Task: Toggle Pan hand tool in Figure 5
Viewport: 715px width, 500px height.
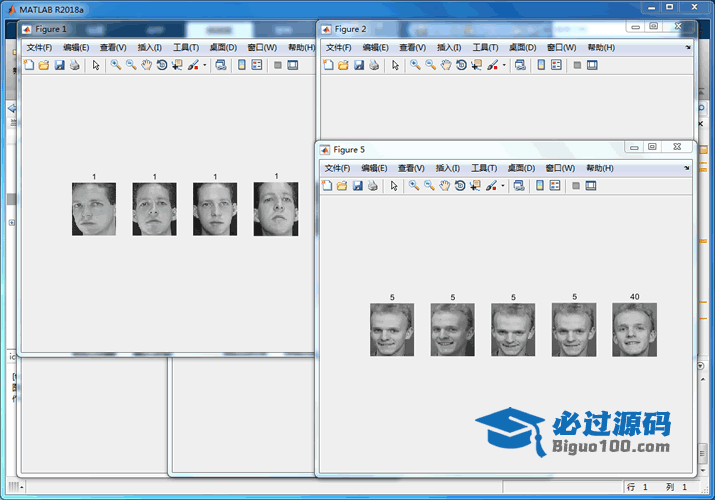Action: pos(445,186)
